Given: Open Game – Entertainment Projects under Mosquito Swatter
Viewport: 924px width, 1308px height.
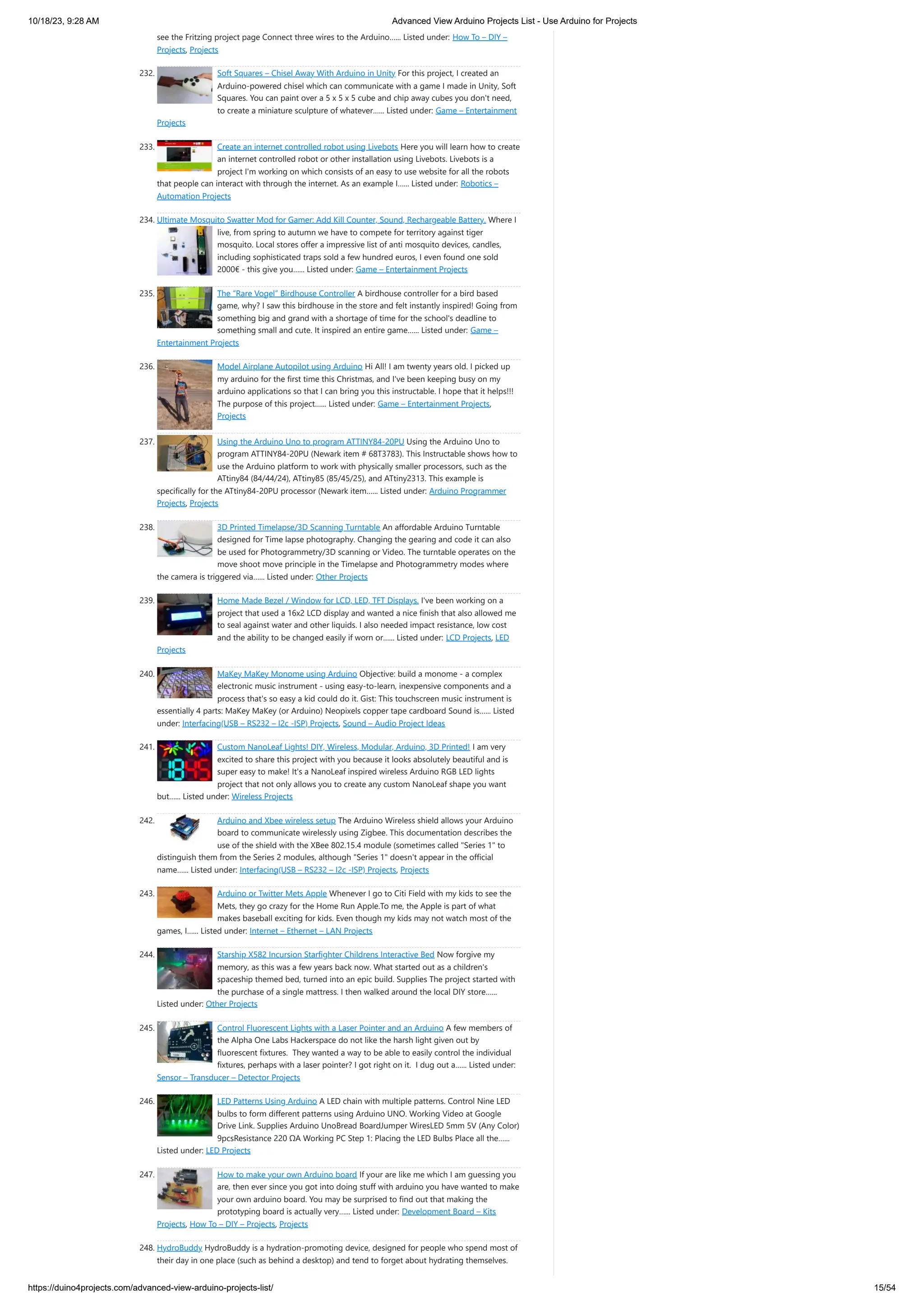Looking at the screenshot, I should (x=411, y=269).
